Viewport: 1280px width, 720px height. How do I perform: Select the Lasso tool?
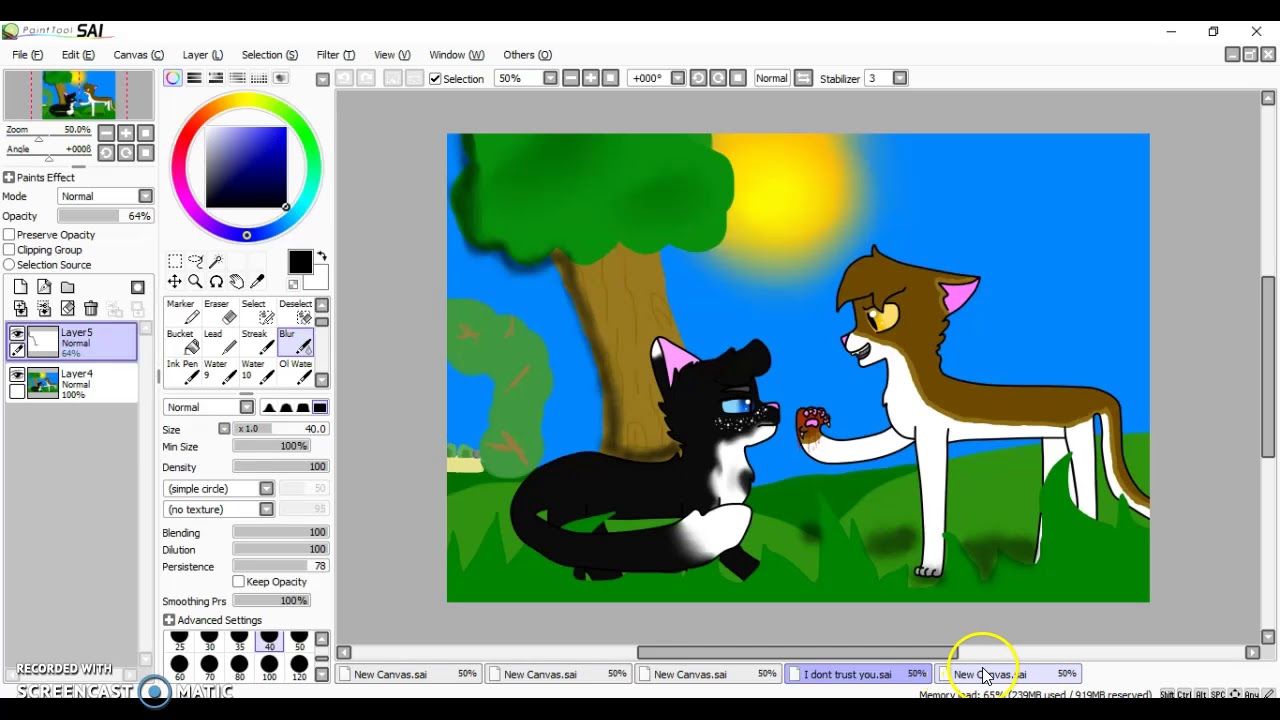(196, 261)
